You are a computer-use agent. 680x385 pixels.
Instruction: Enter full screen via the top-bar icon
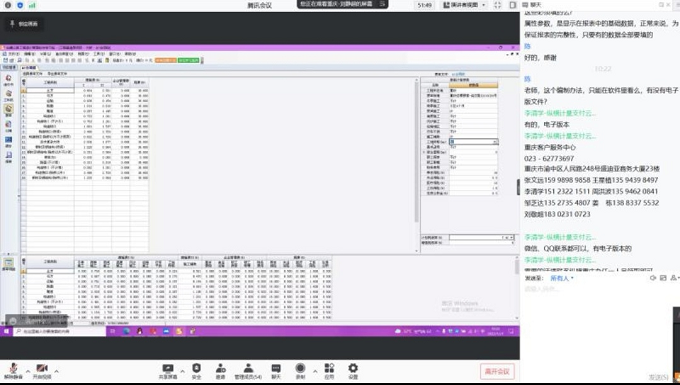click(498, 5)
